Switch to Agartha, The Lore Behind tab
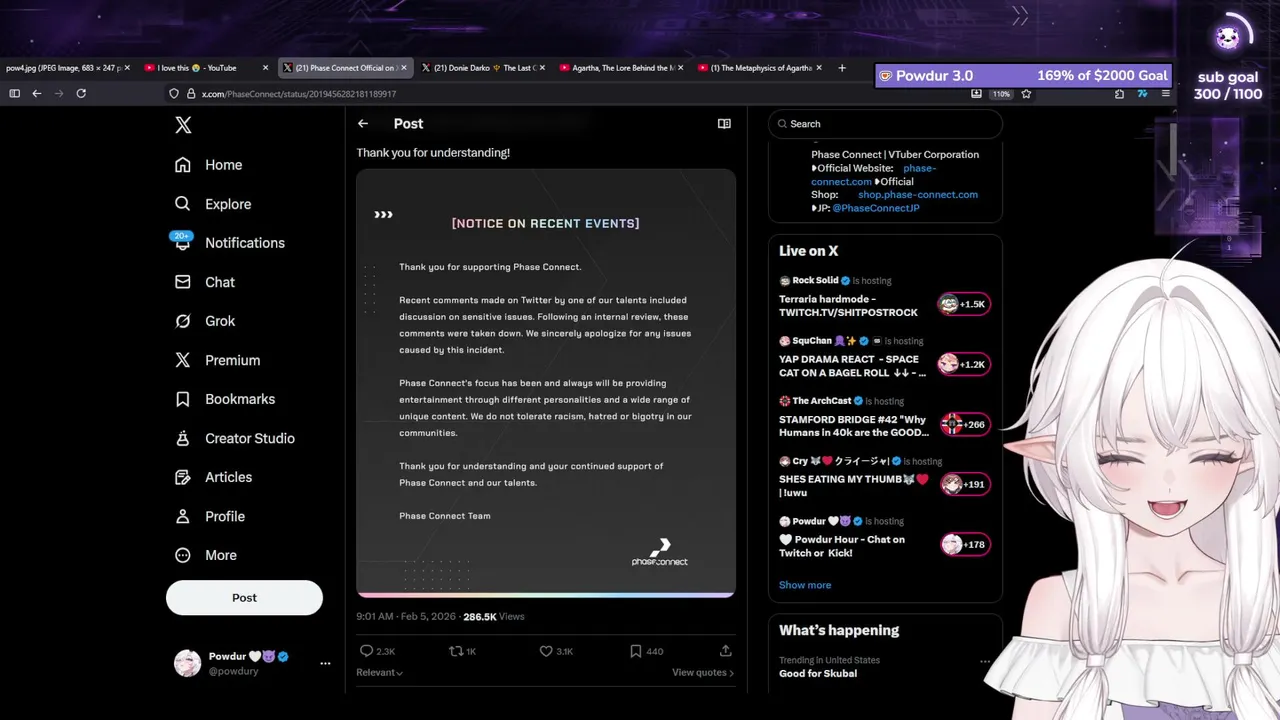This screenshot has width=1280, height=720. 620,68
